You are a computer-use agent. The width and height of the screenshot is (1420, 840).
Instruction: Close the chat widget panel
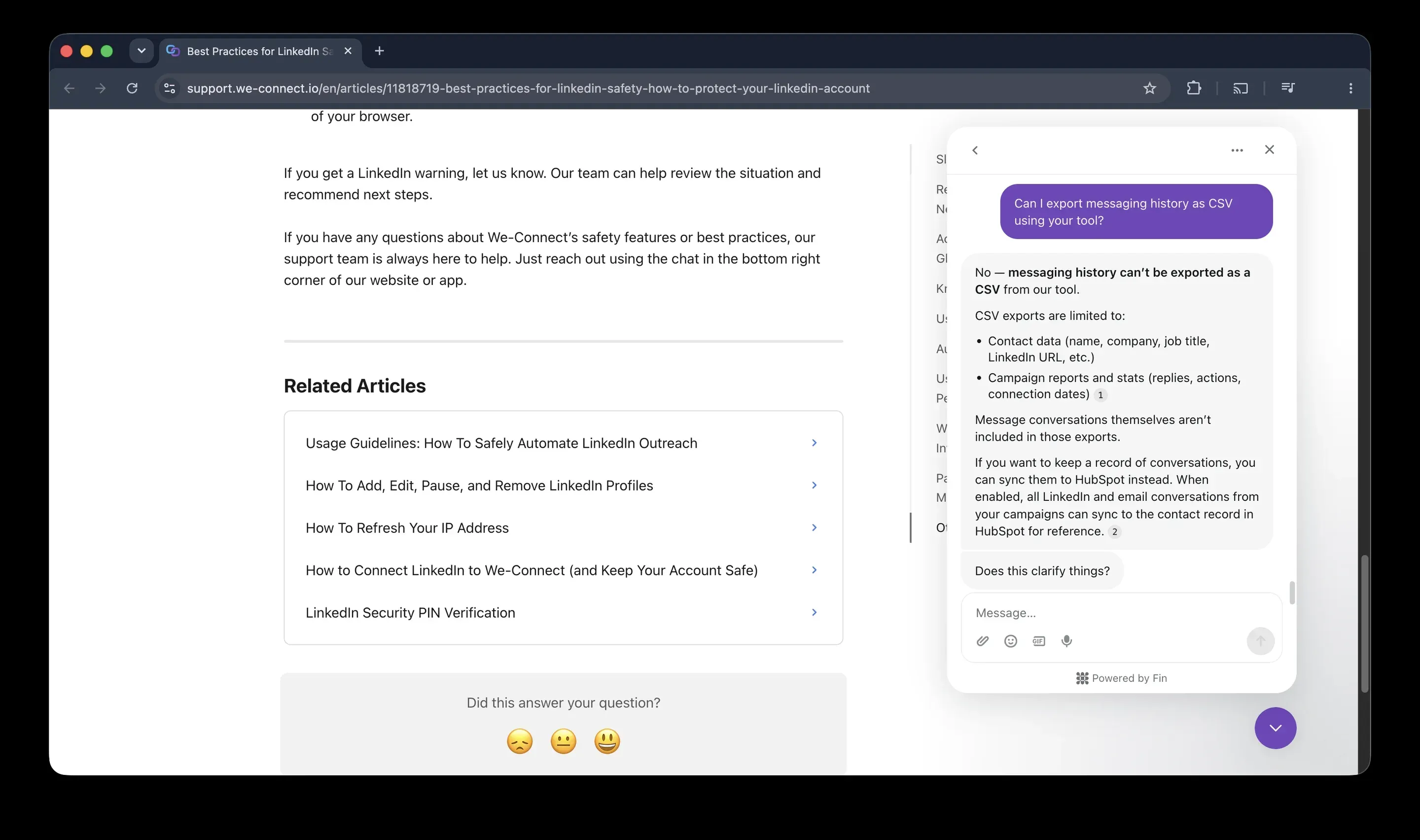[x=1269, y=149]
